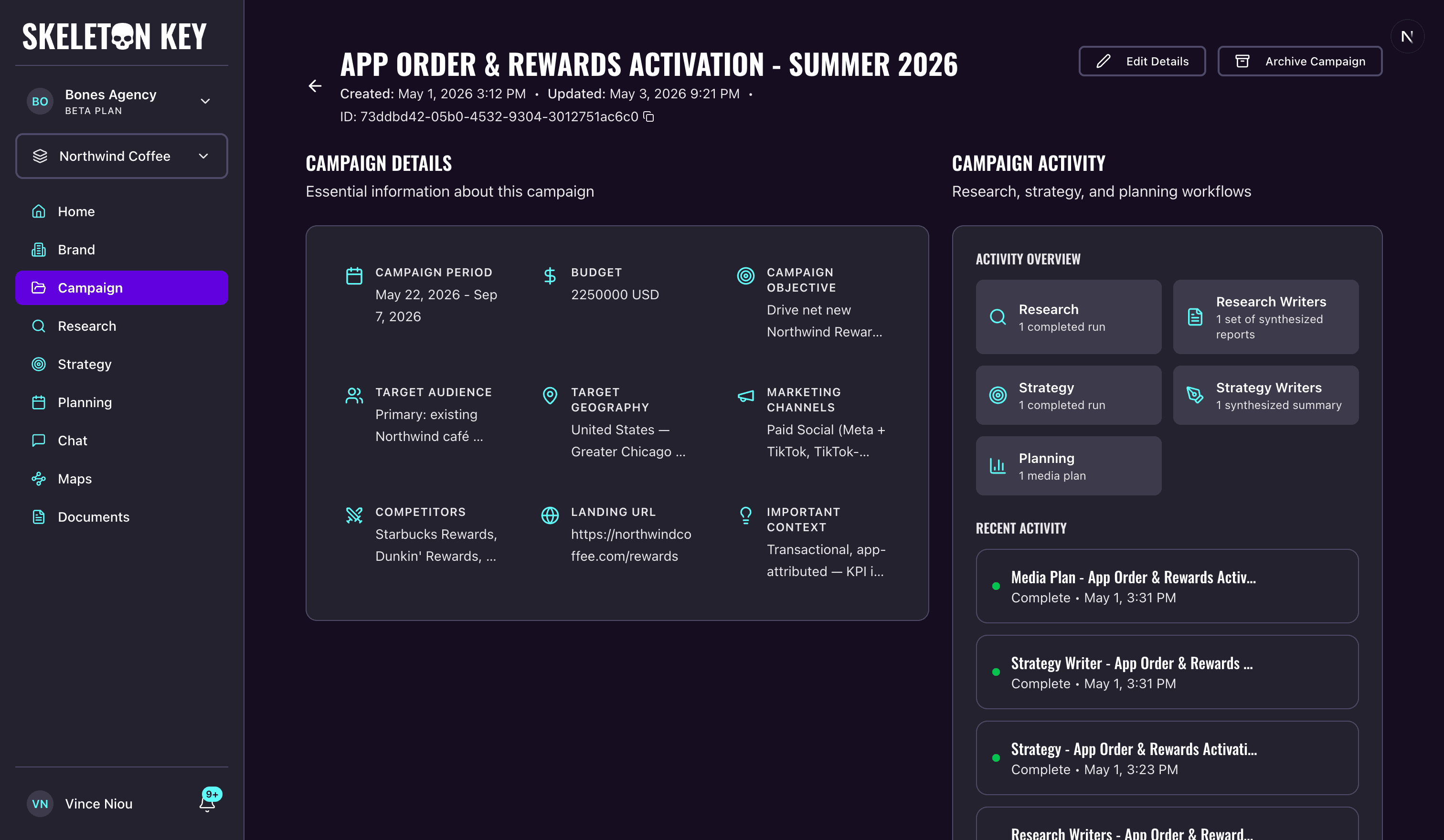The image size is (1444, 840).
Task: Open Brand in sidebar
Action: [121, 250]
